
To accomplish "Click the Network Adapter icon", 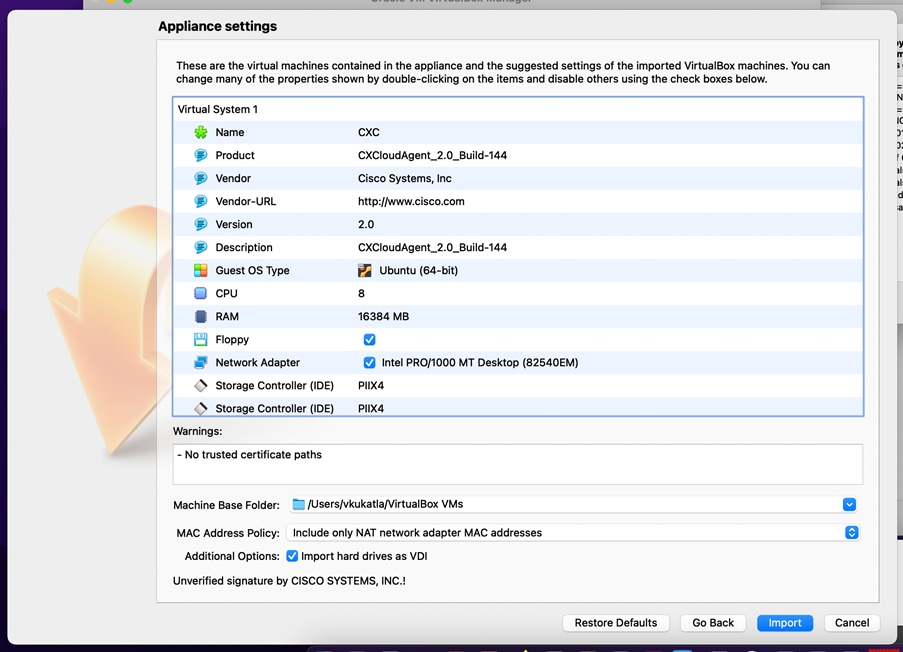I will pos(200,363).
